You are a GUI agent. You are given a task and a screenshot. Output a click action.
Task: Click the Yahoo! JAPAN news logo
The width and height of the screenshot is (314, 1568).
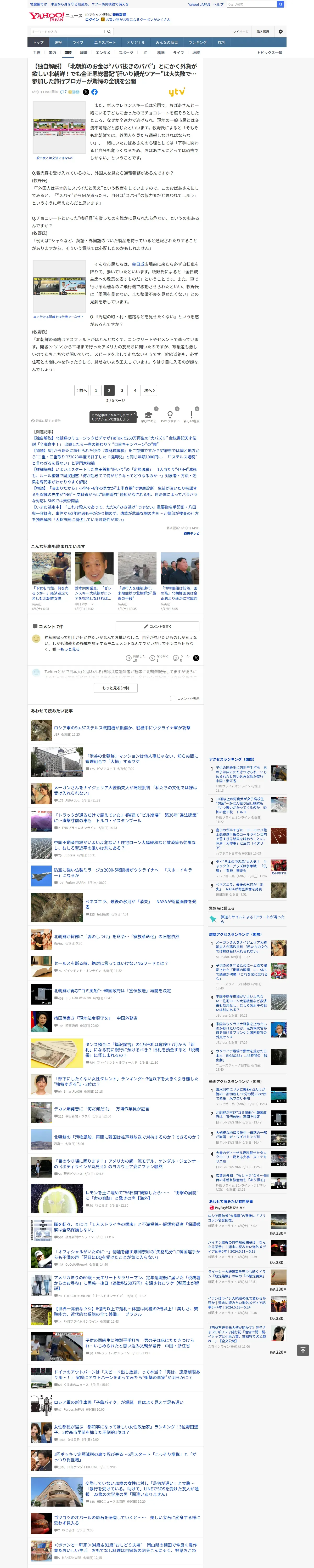point(55,16)
